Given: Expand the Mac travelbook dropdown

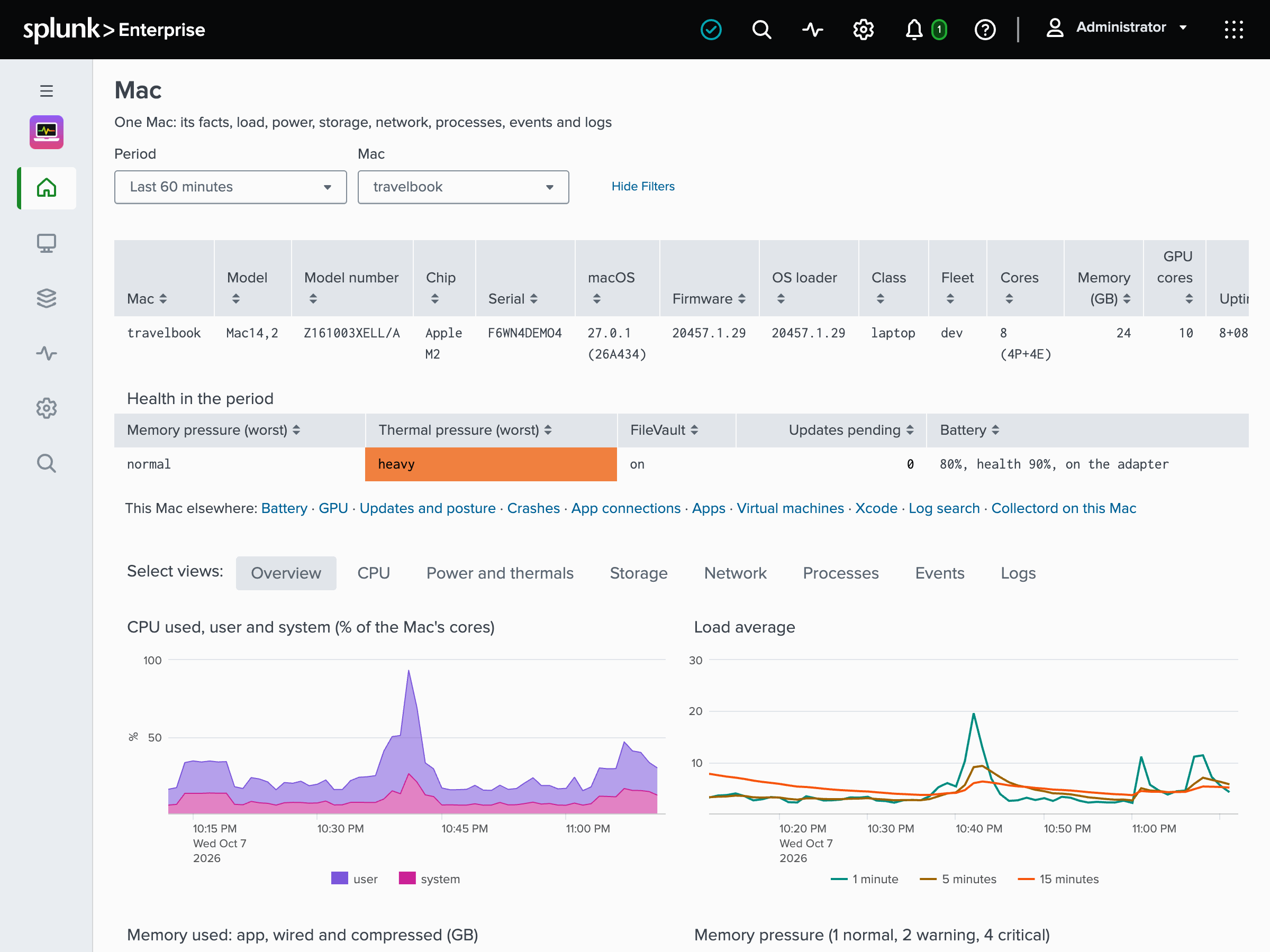Looking at the screenshot, I should point(464,187).
